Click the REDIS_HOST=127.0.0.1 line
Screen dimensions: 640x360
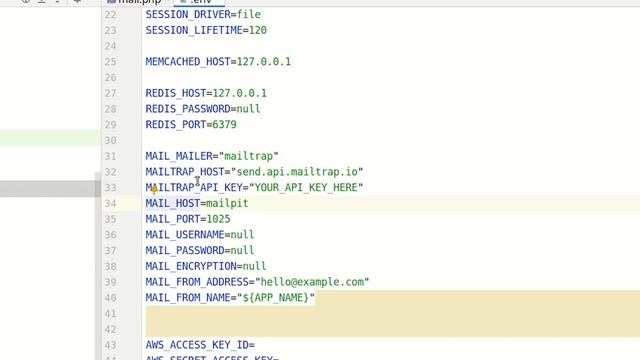point(206,93)
